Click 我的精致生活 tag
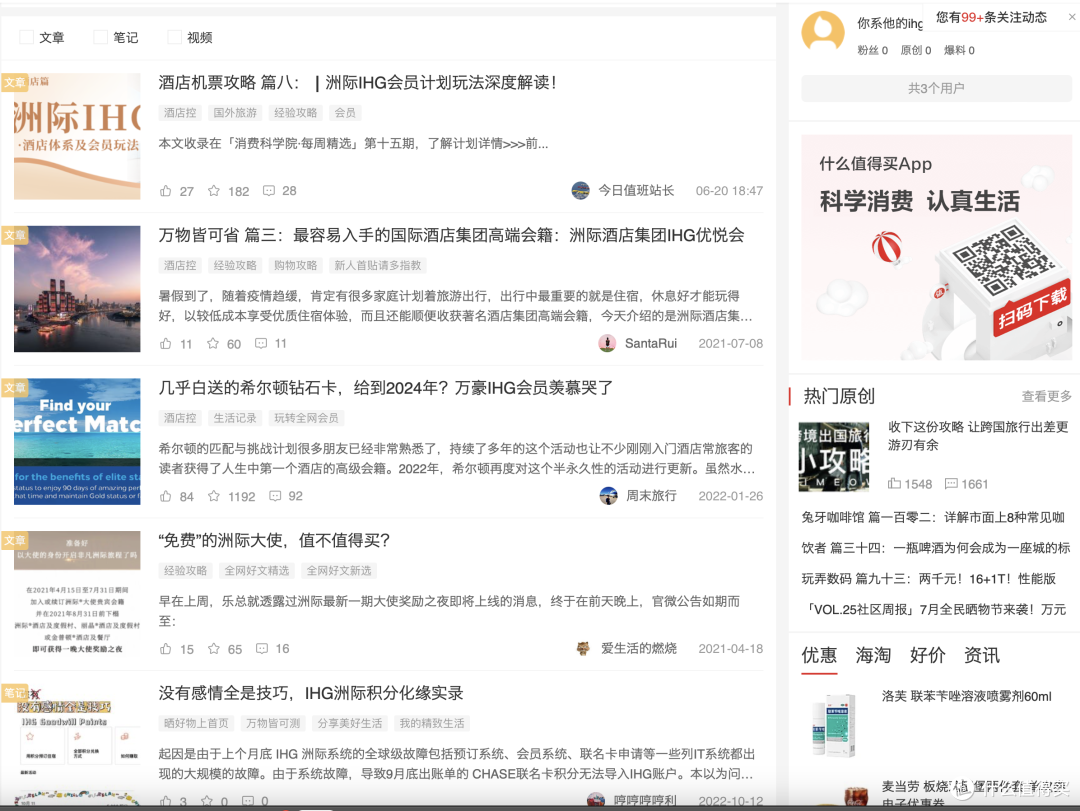Viewport: 1080px width, 811px height. tap(432, 723)
